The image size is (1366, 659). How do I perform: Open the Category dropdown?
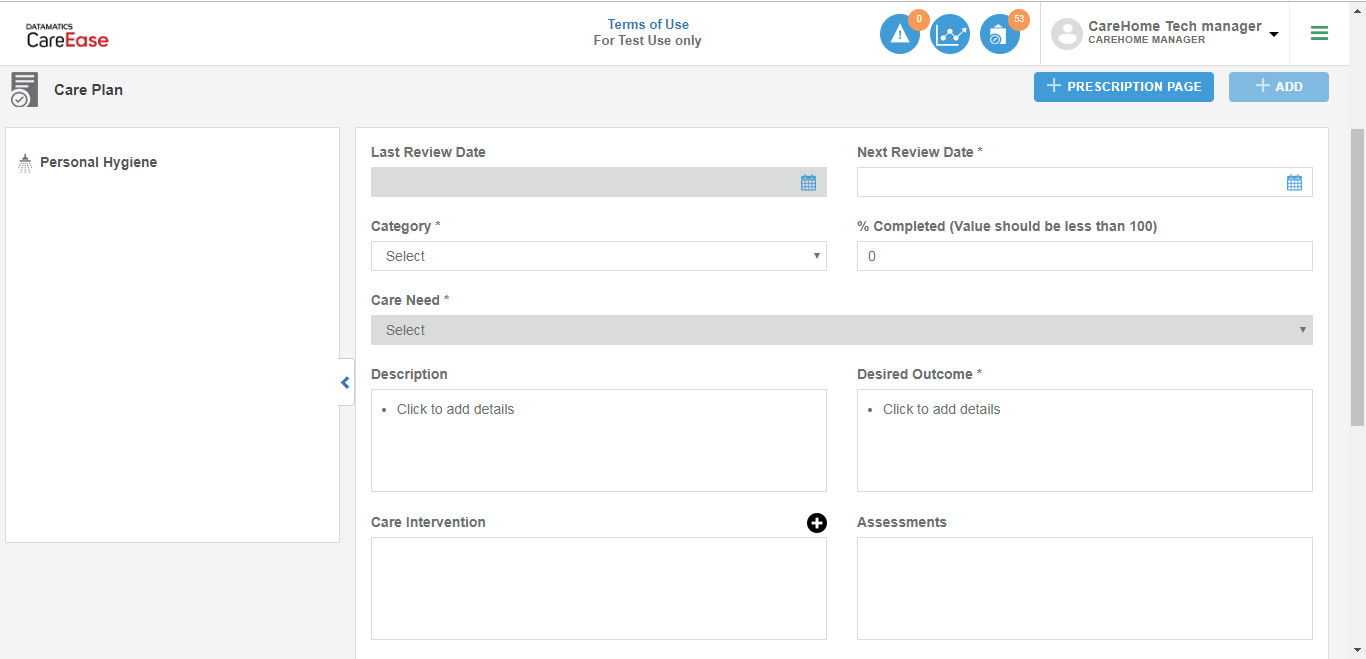point(598,256)
